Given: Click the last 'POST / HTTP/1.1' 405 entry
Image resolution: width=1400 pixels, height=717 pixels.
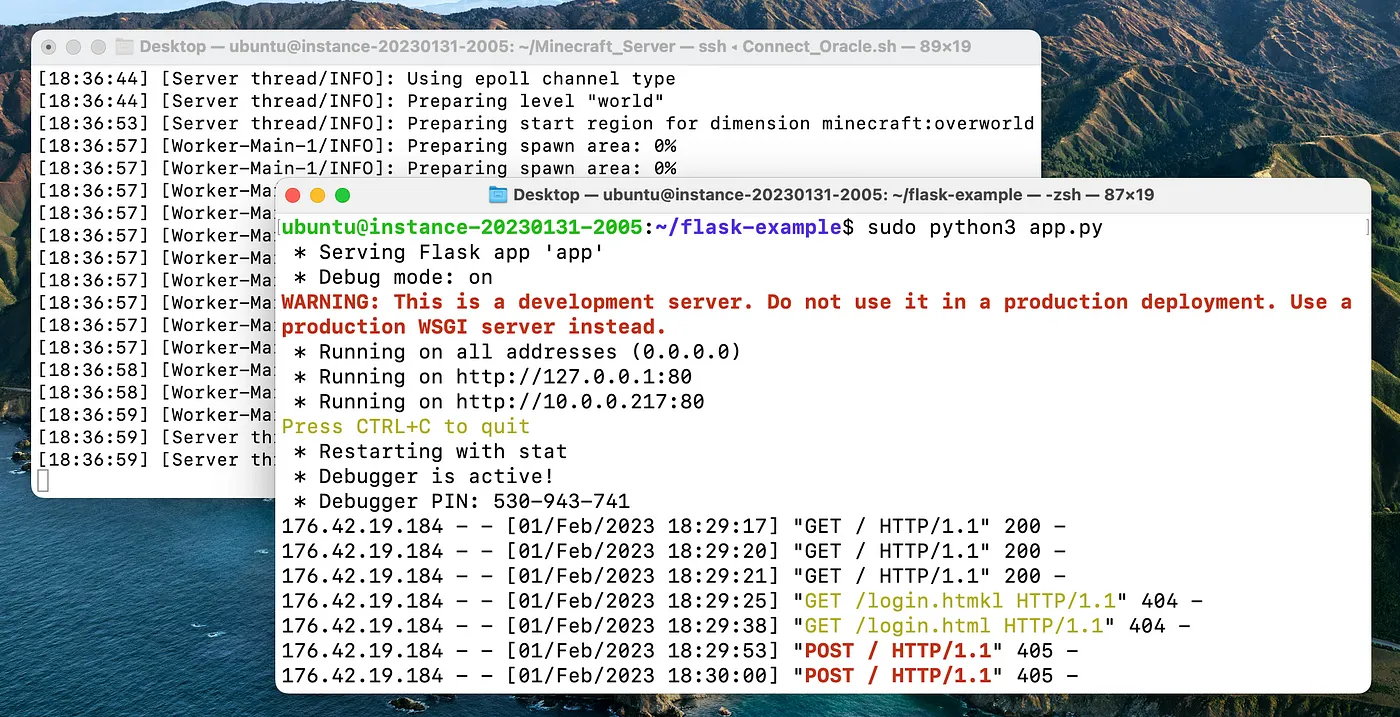Looking at the screenshot, I should pyautogui.click(x=680, y=676).
